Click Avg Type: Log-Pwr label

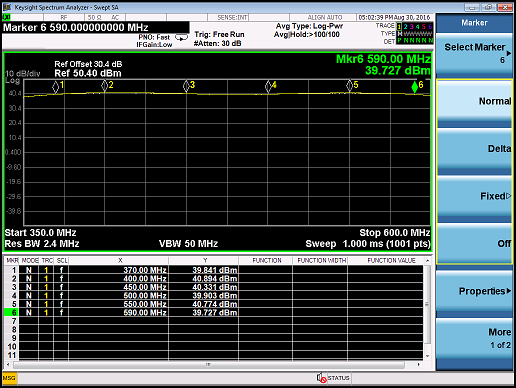pyautogui.click(x=309, y=26)
